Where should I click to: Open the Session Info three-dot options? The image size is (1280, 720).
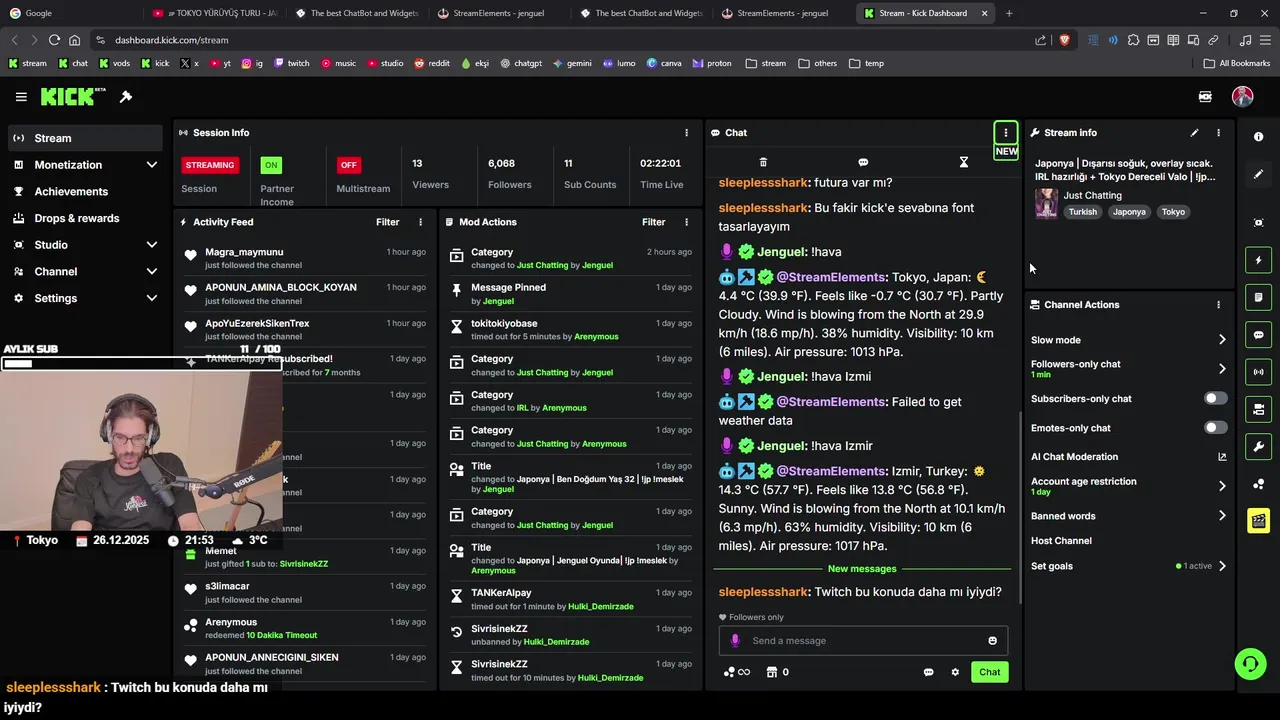[686, 132]
